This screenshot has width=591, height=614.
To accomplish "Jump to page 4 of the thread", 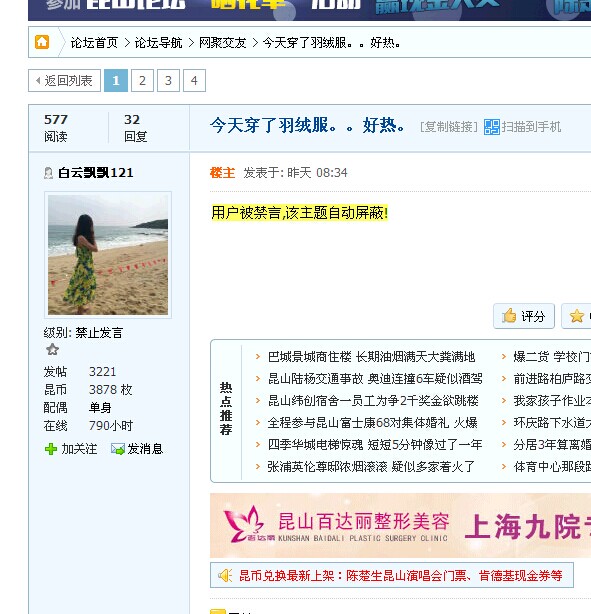I will [194, 81].
